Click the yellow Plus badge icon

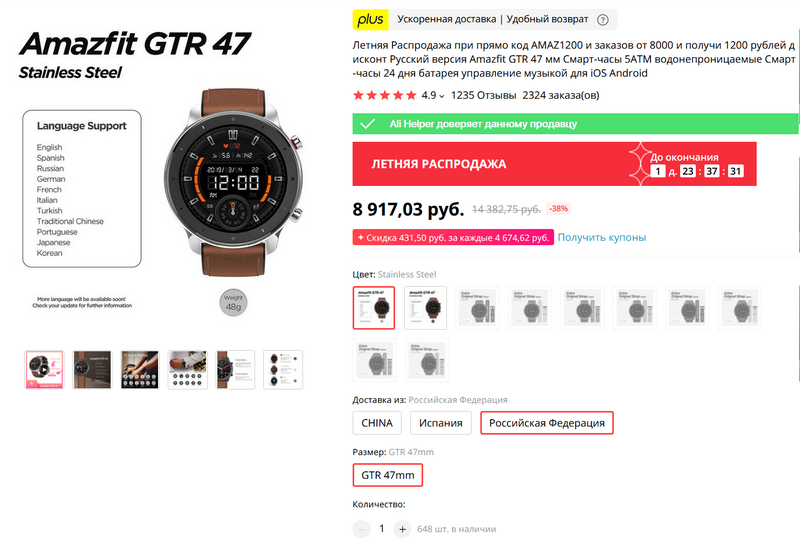coord(370,20)
